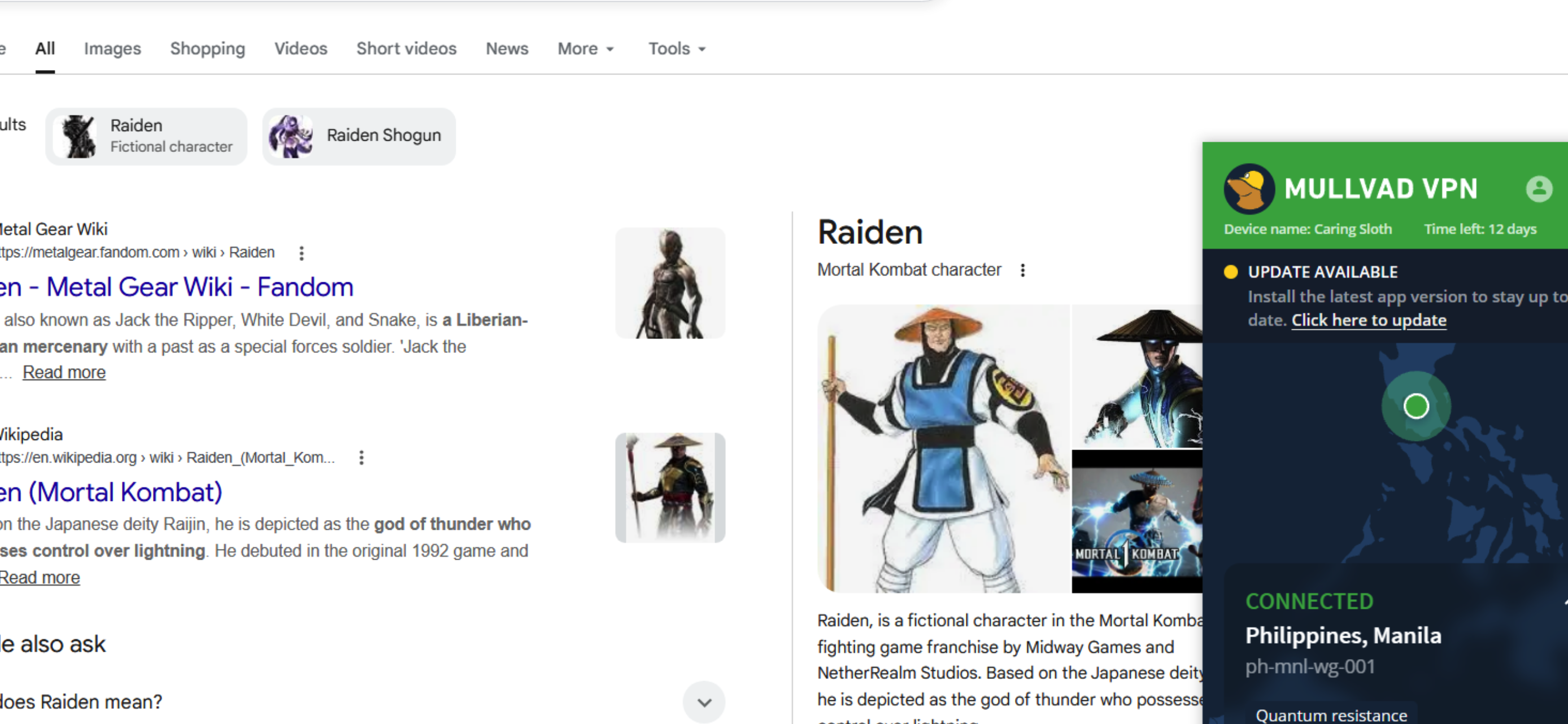Select the Raiden Fictional character chip

pyautogui.click(x=146, y=136)
